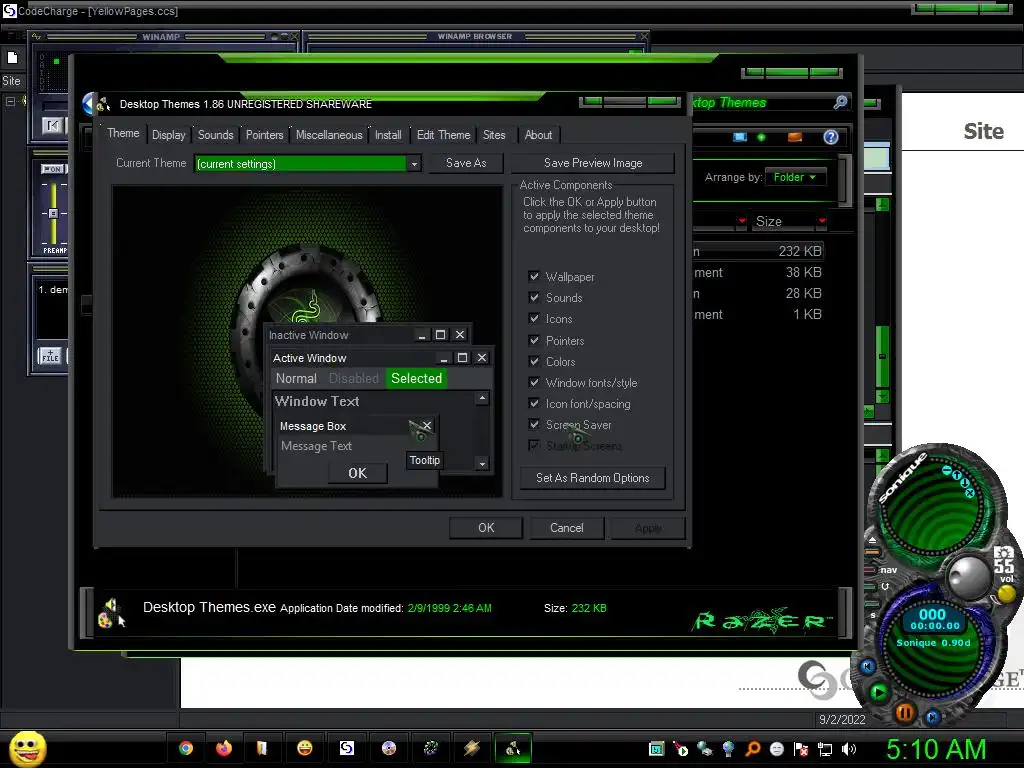Click Winamp equalizer ON toggle button

52,169
